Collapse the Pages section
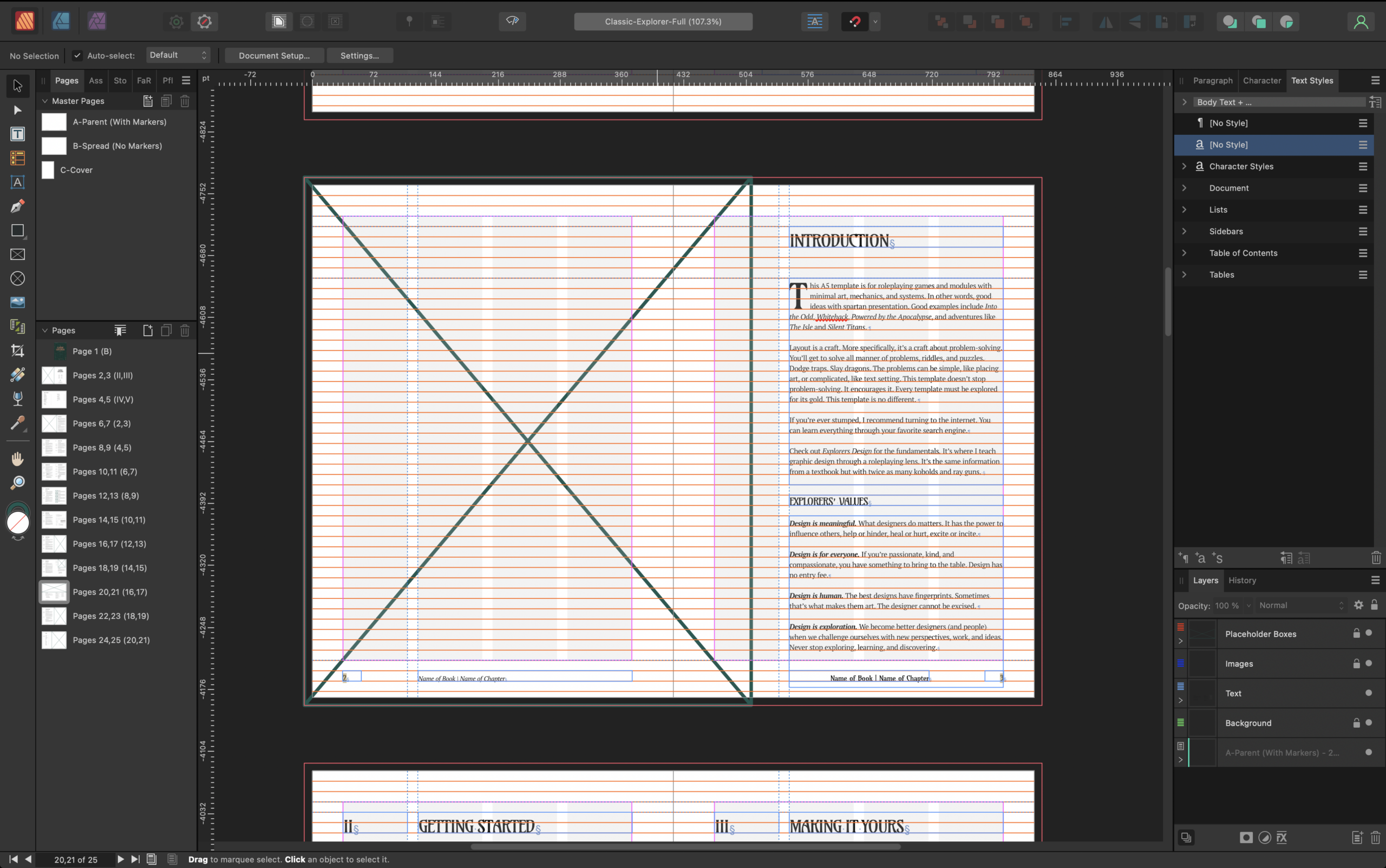Viewport: 1386px width, 868px height. 45,330
